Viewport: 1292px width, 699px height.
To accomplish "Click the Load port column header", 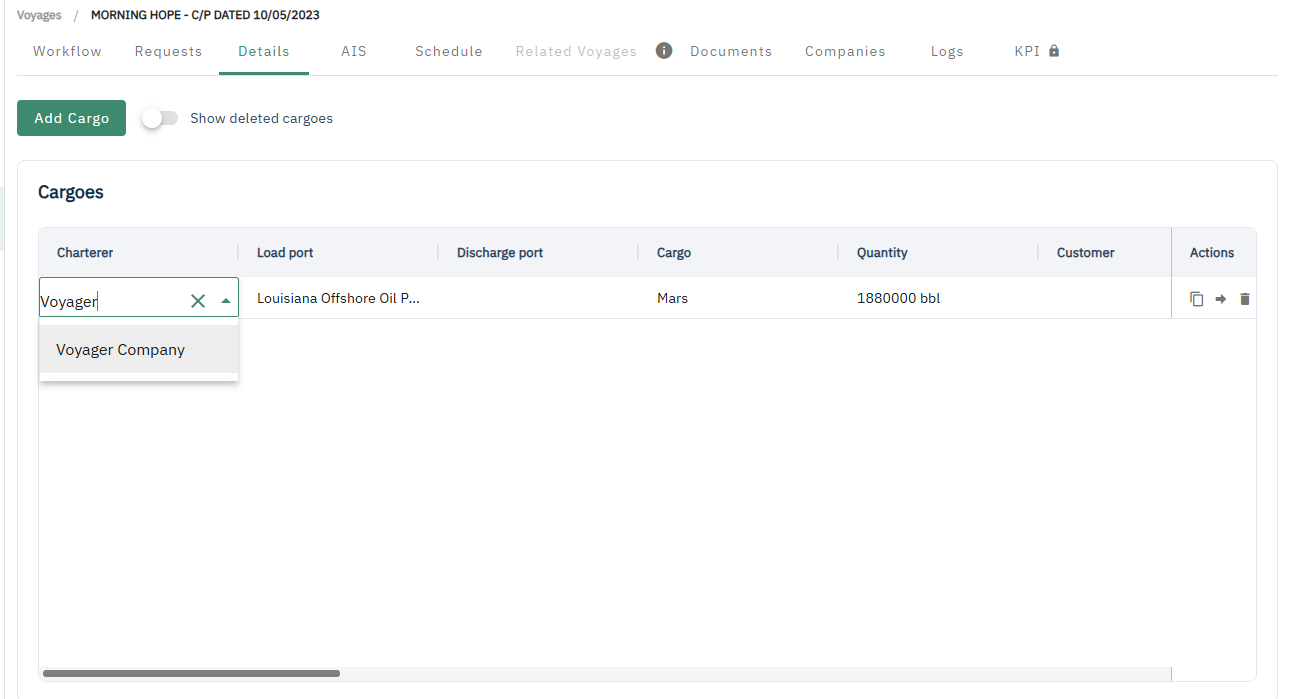I will (339, 253).
